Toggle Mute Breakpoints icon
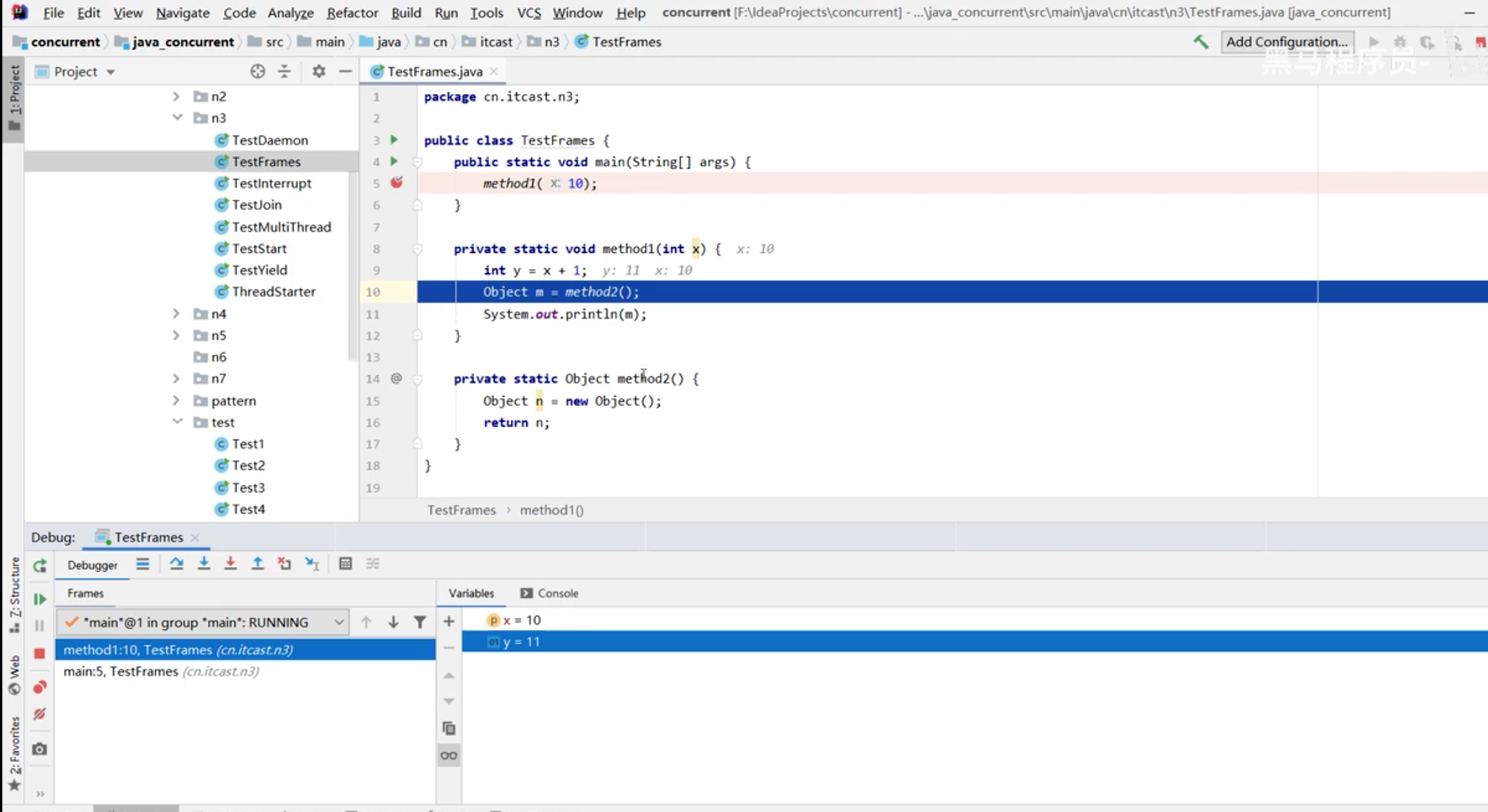The image size is (1488, 812). 39,714
